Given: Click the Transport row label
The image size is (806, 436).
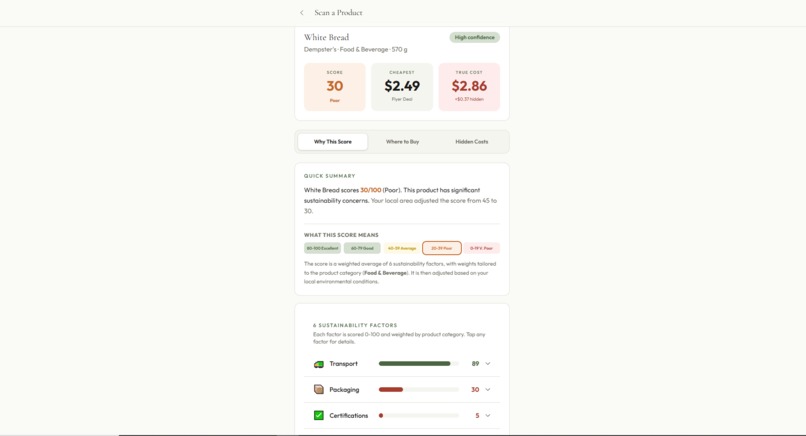Looking at the screenshot, I should (x=343, y=364).
